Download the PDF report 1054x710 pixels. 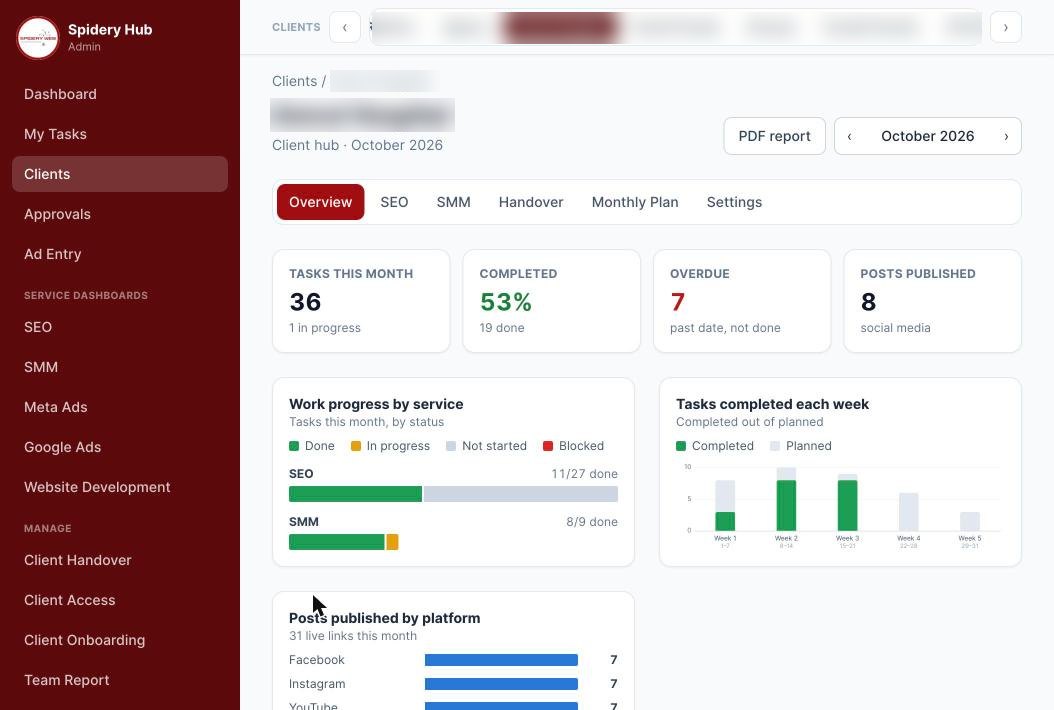click(x=774, y=136)
